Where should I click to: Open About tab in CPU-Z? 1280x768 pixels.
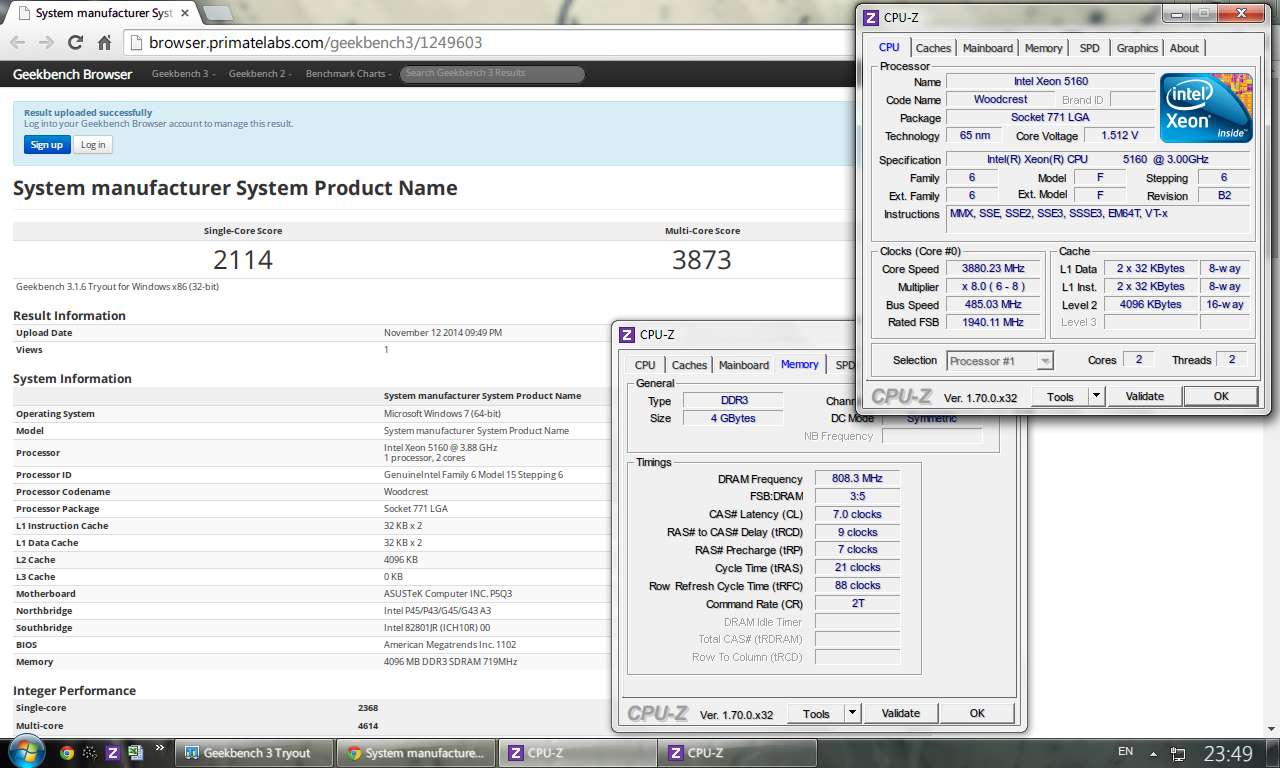click(x=1184, y=48)
